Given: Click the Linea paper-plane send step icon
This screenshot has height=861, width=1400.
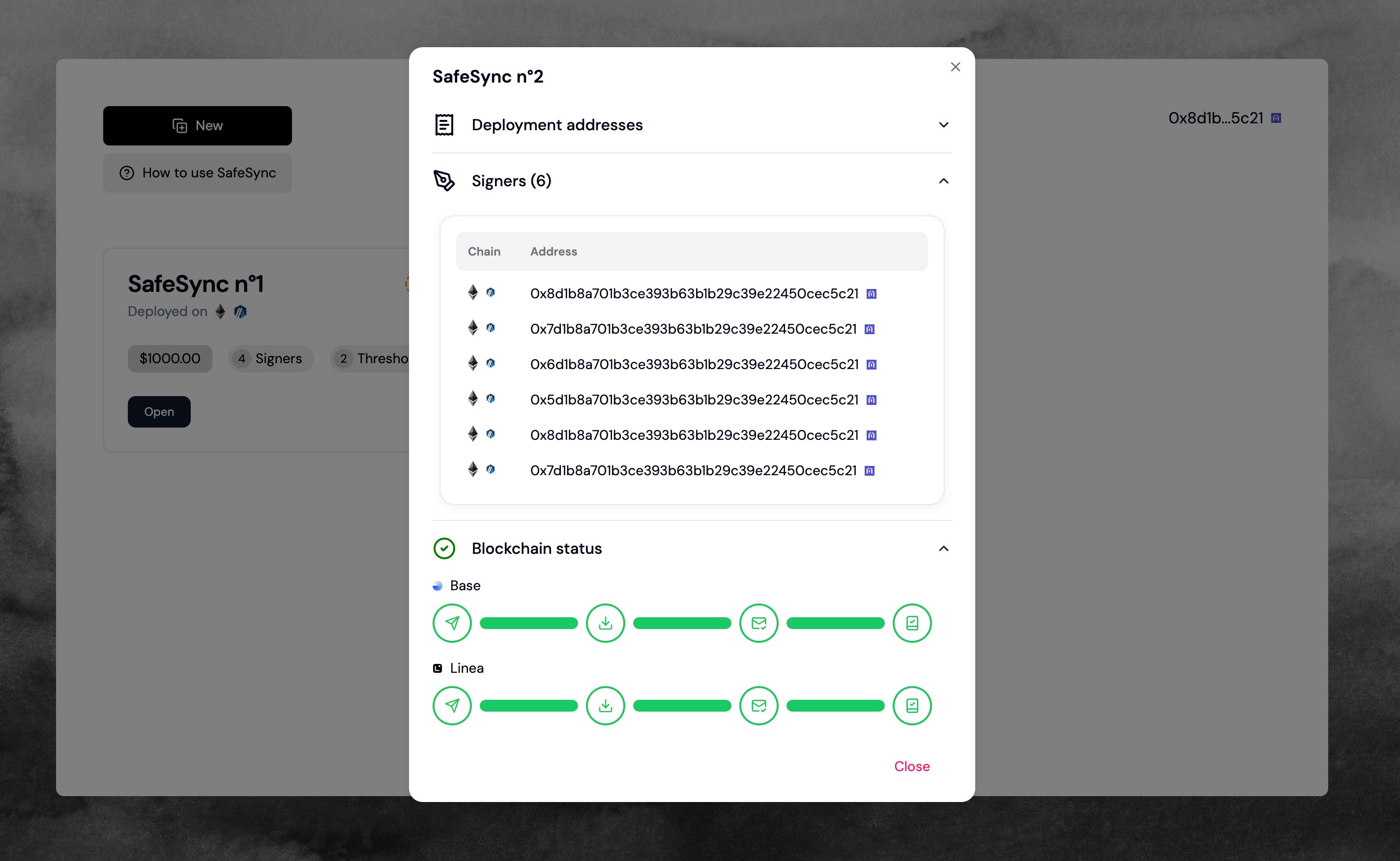Looking at the screenshot, I should point(452,706).
